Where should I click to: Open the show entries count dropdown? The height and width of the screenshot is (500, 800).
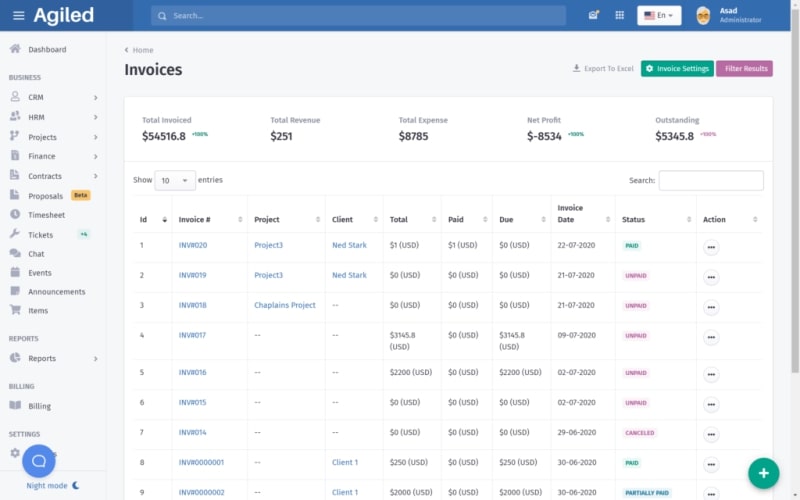point(175,181)
